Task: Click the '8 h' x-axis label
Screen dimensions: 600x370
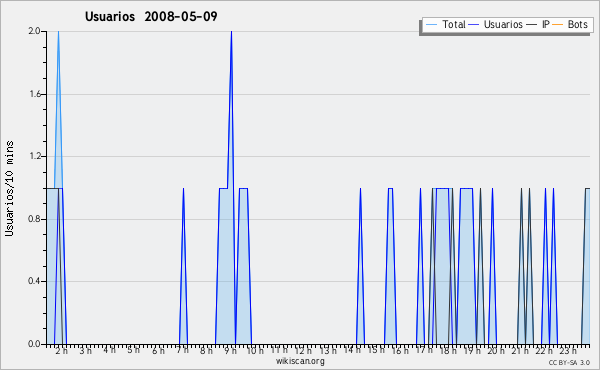Action: (x=206, y=350)
